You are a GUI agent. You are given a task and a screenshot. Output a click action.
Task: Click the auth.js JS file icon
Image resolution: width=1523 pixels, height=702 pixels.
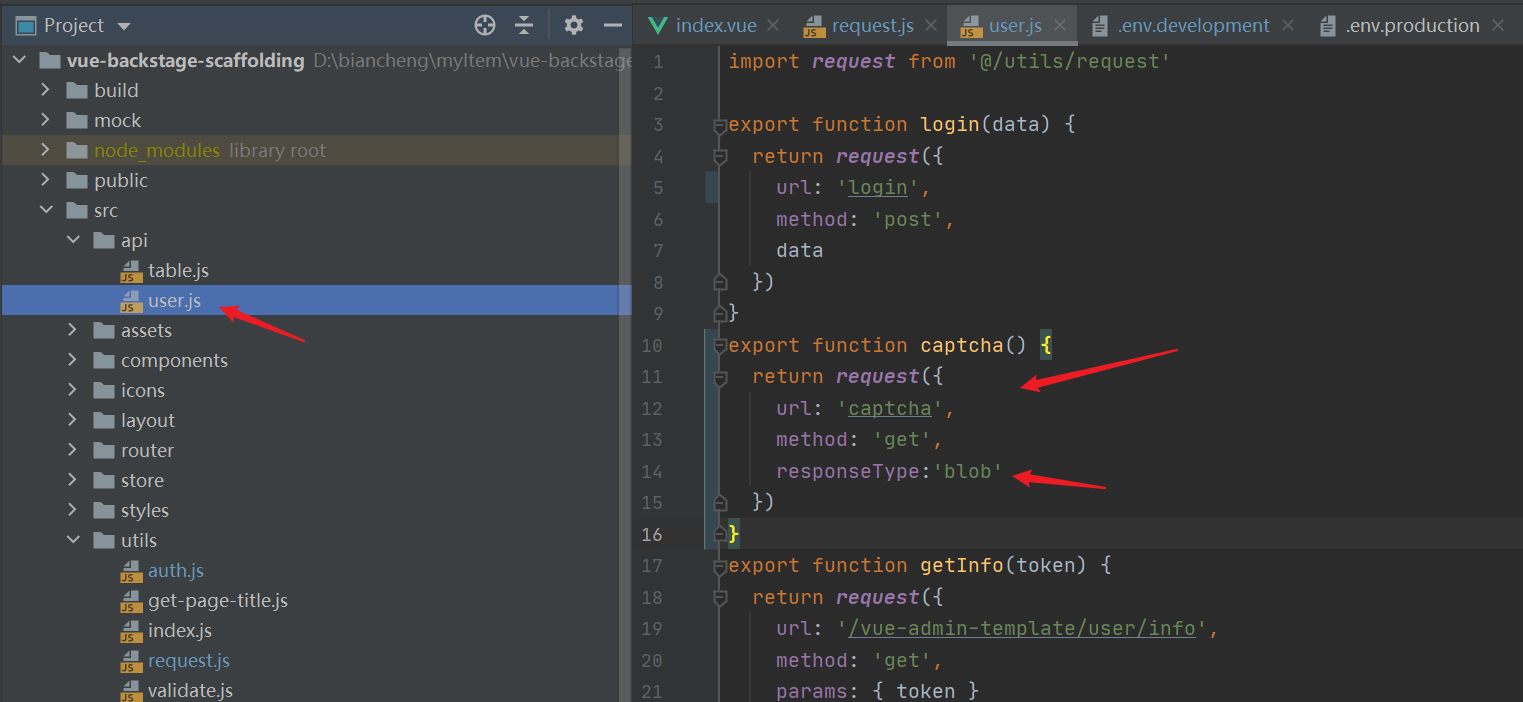[131, 571]
